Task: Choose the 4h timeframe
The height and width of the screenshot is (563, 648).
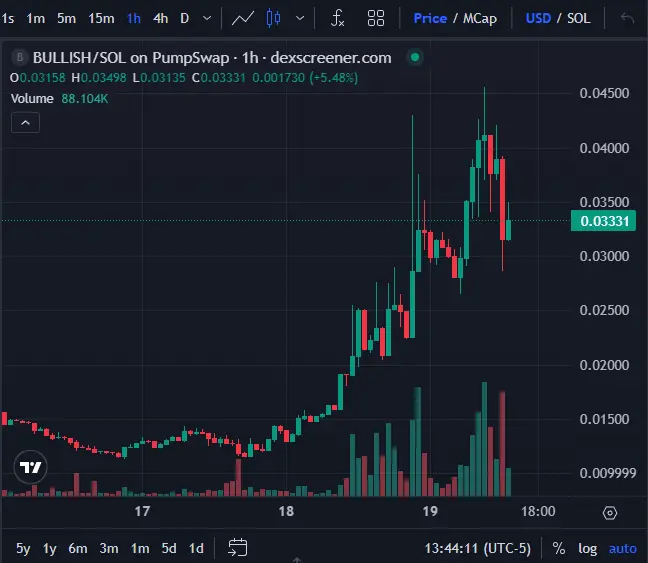Action: 161,19
